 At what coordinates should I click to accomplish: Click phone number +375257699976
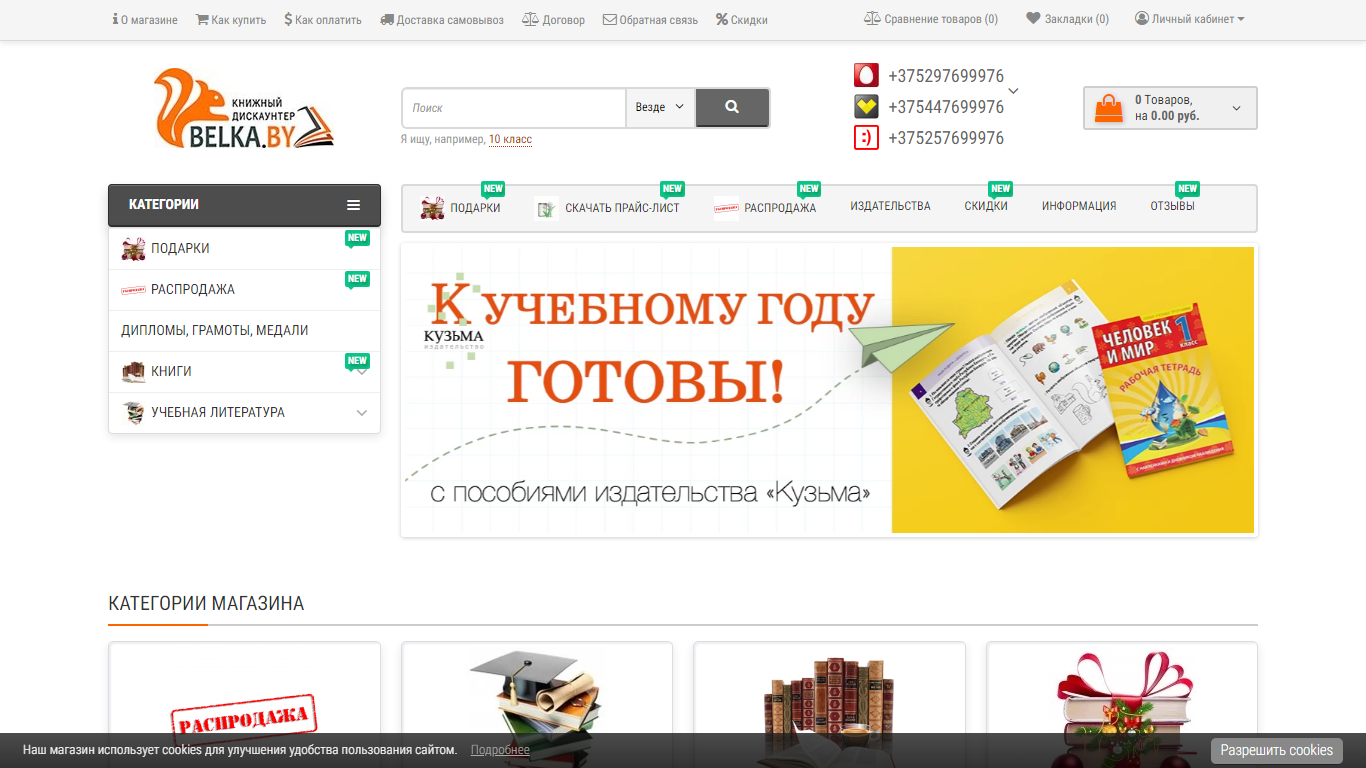pos(946,138)
